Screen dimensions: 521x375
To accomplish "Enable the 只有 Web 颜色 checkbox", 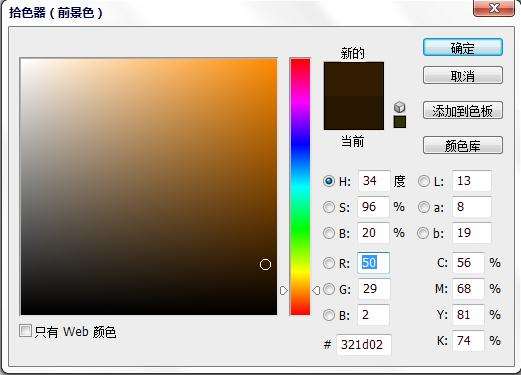I will click(25, 331).
